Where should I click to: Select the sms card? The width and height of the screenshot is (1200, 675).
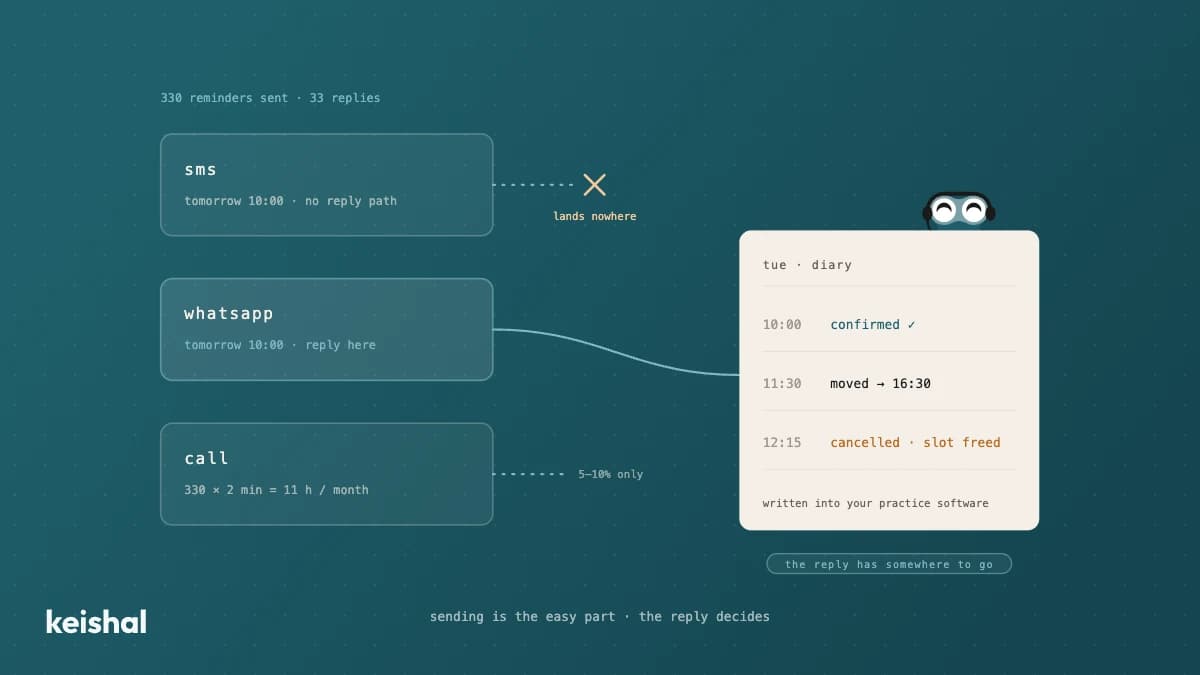coord(326,185)
